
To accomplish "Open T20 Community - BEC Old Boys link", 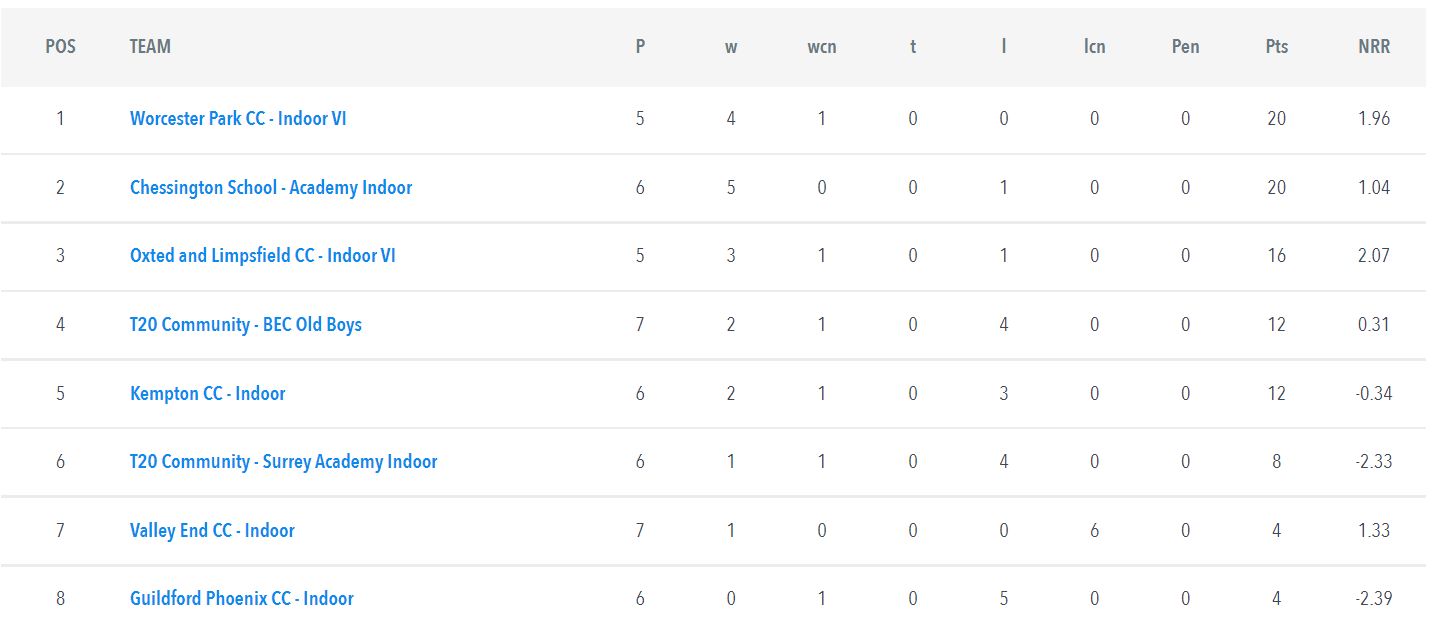I will [x=246, y=324].
